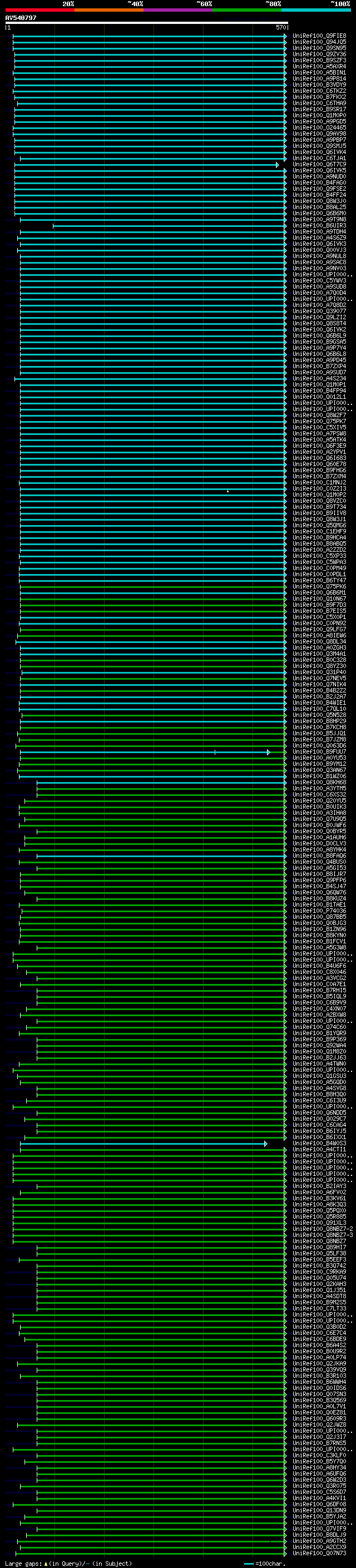Image resolution: width=356 pixels, height=1568 pixels.
Task: Select hit label UniRef100_Q2KAH3
Action: 319,1284
